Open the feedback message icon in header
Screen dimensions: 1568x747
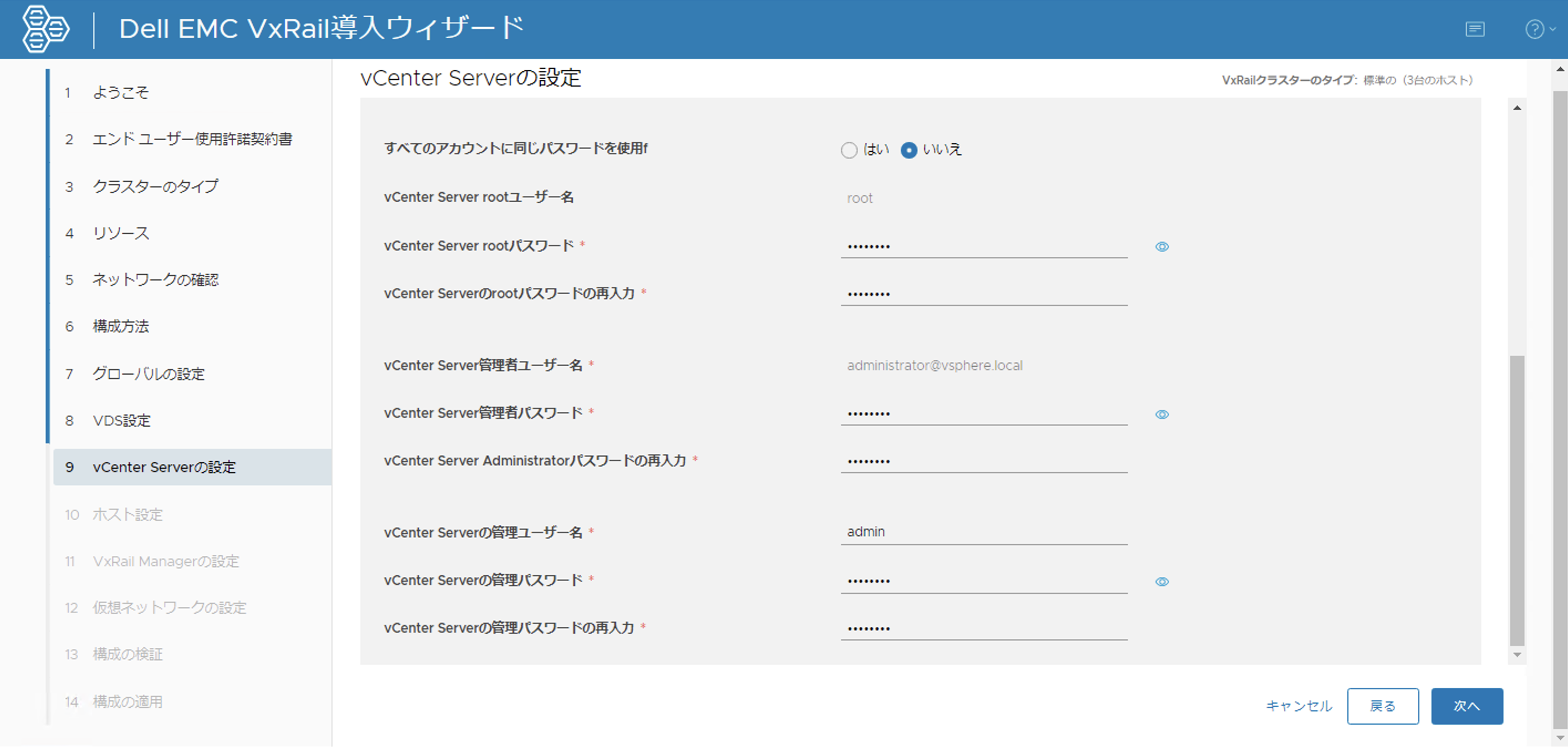1474,29
